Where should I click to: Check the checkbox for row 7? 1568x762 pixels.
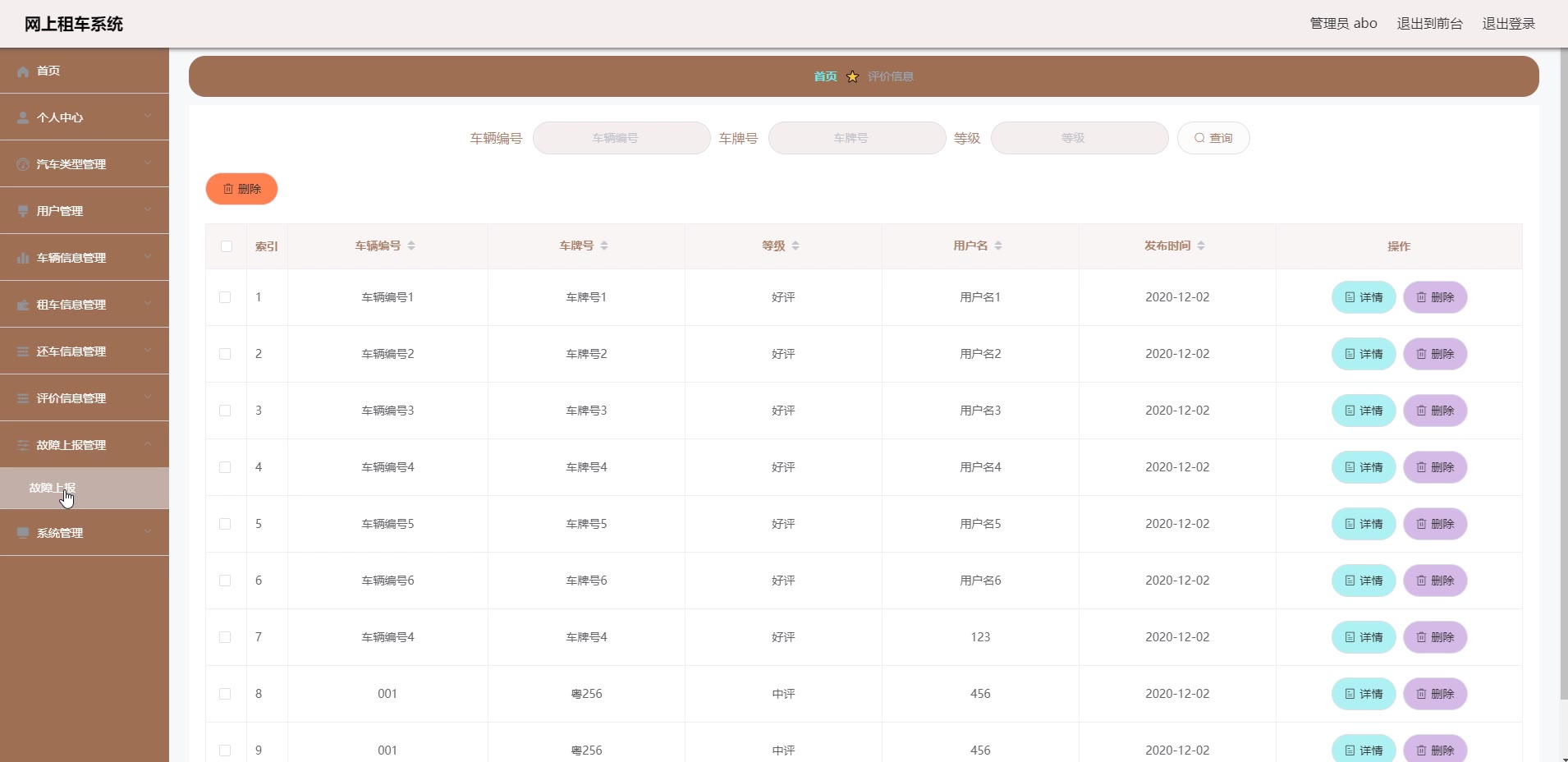click(225, 637)
